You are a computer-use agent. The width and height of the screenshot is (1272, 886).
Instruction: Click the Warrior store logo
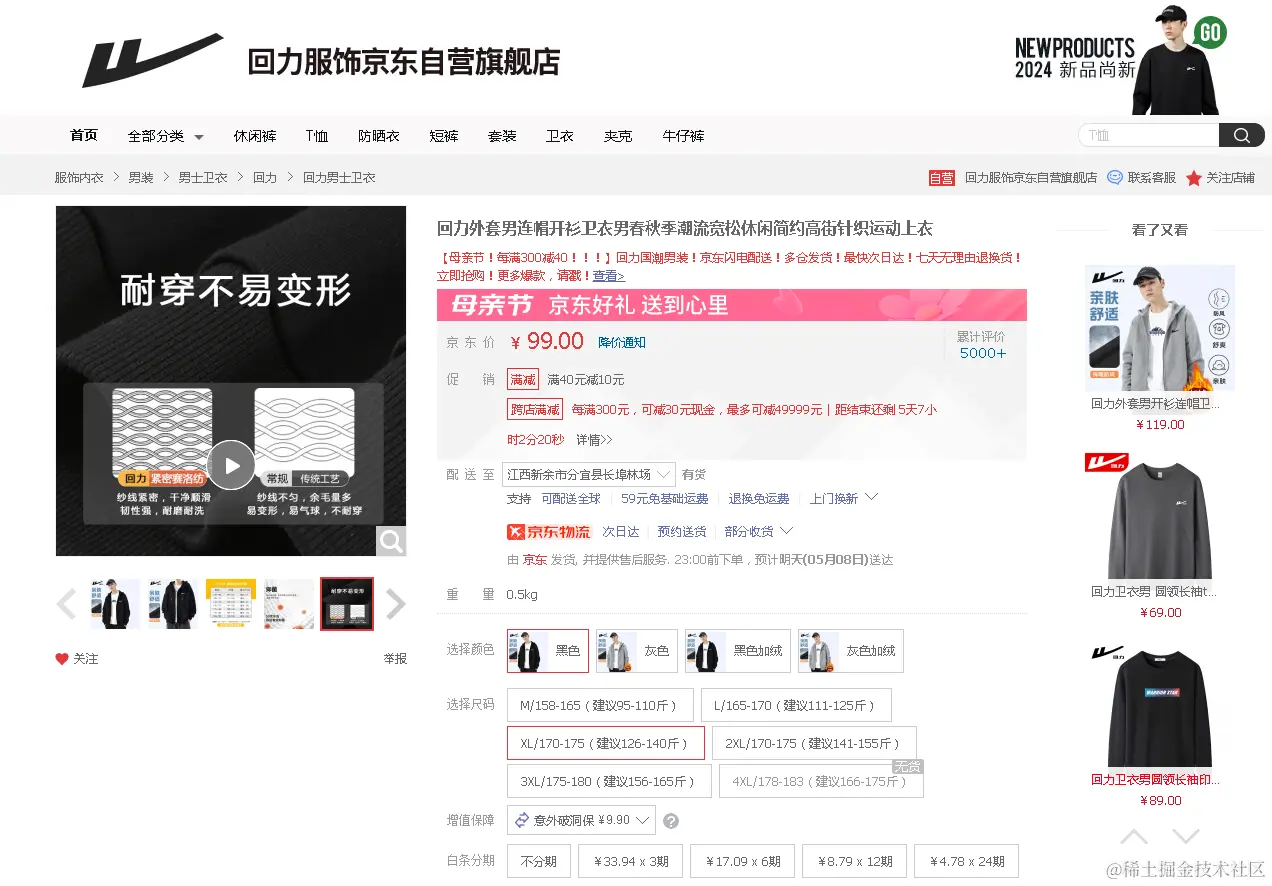(152, 60)
